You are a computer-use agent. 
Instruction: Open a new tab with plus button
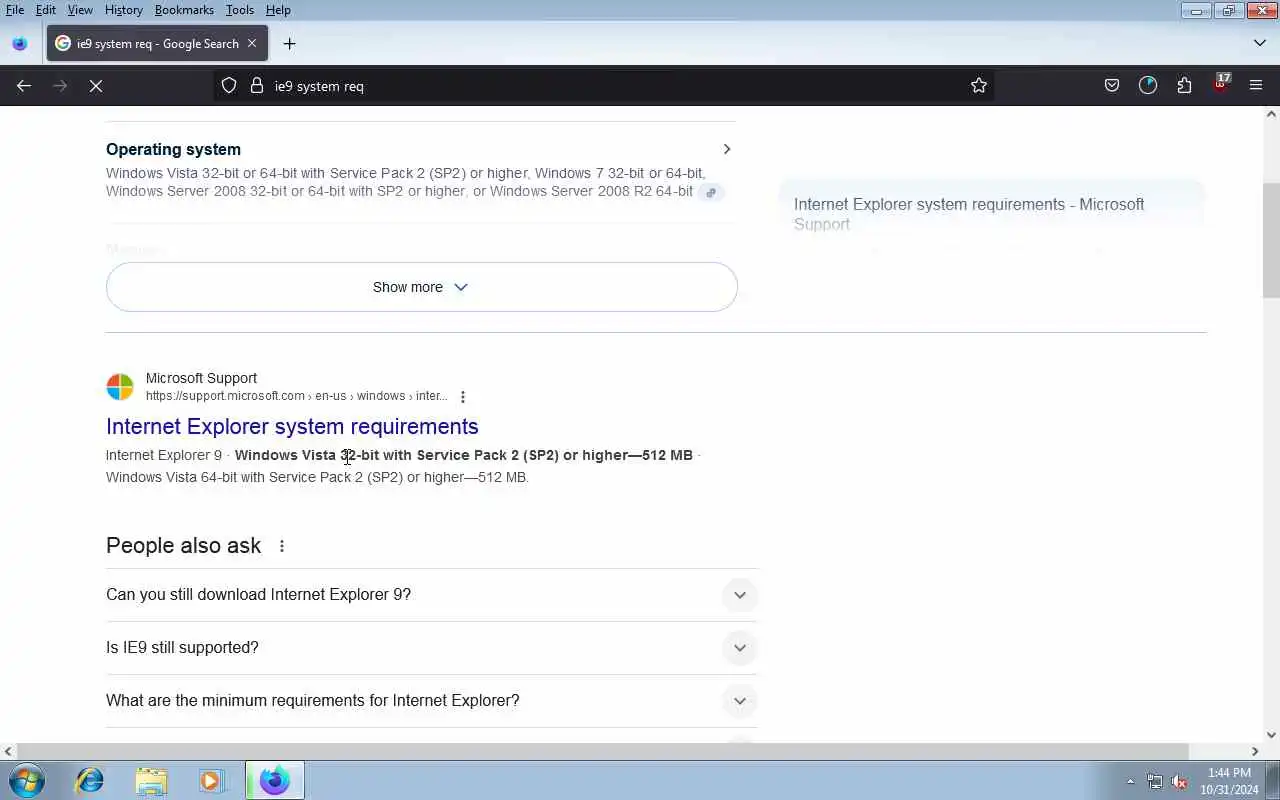[289, 44]
